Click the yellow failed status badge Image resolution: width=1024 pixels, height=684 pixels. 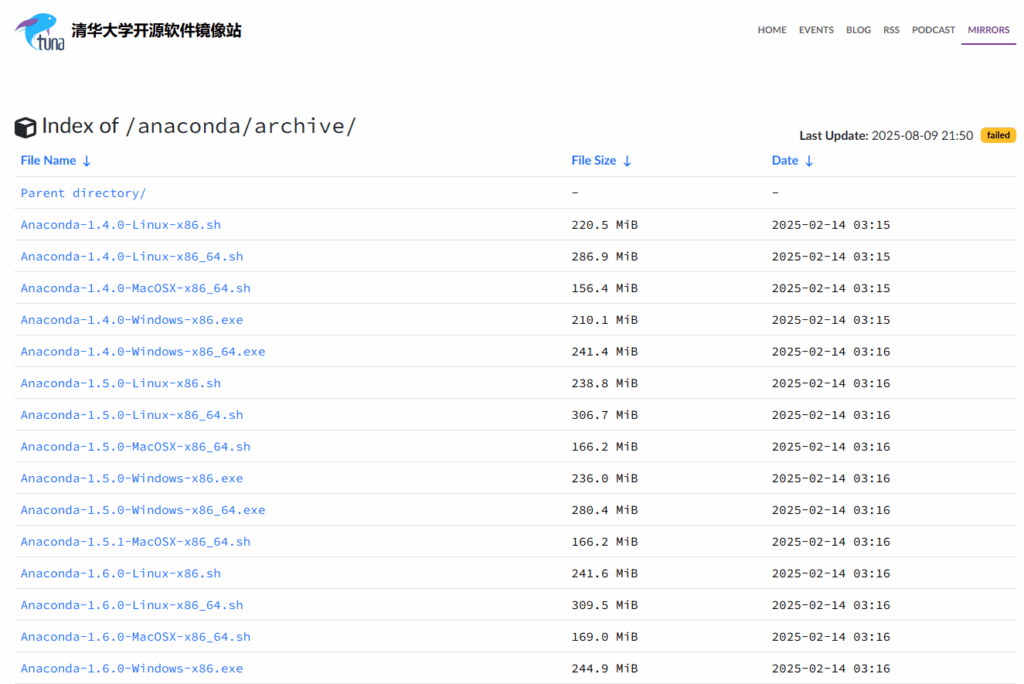point(997,135)
